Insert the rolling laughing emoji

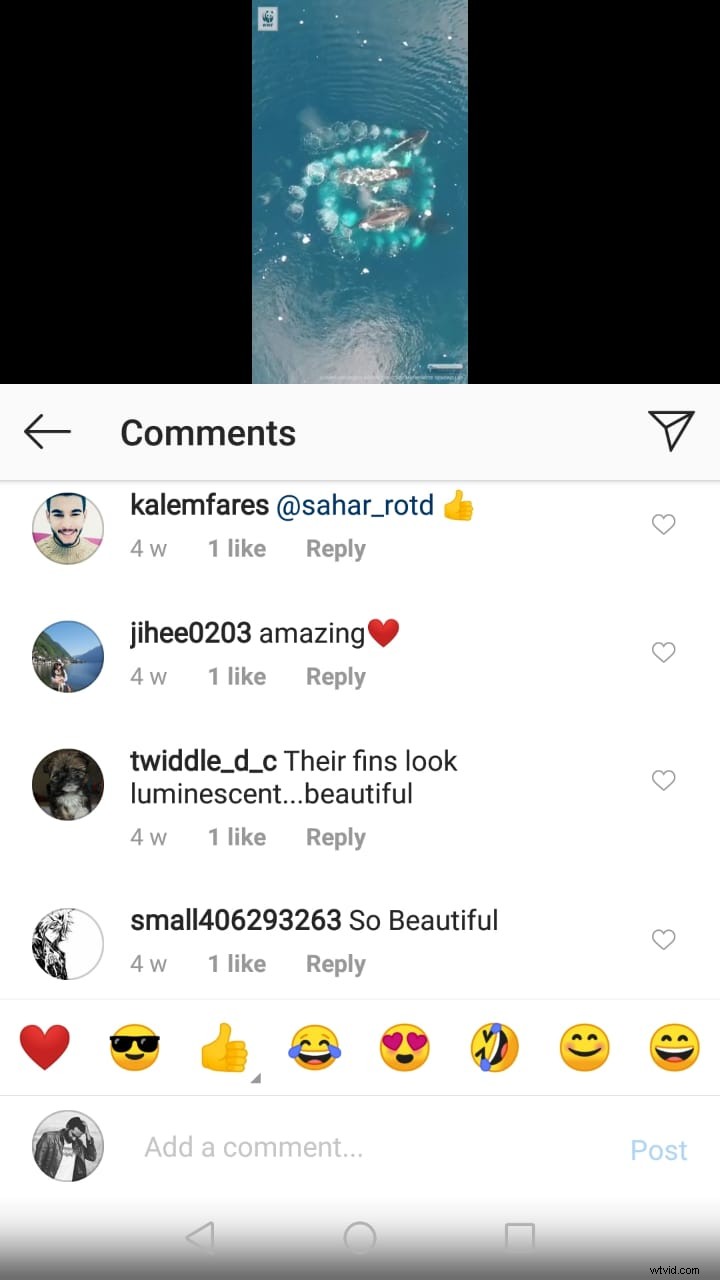coord(495,1048)
